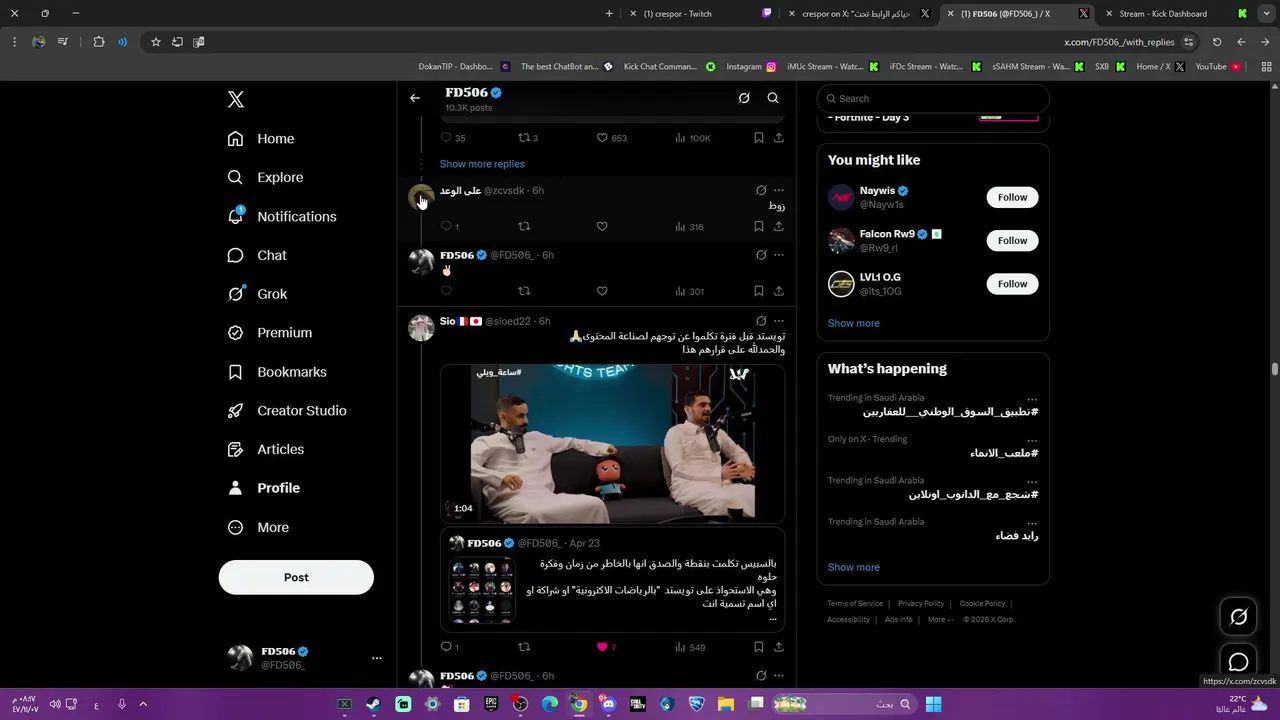Reply to the Sio post with video
Viewport: 1280px width, 720px height.
(450, 647)
